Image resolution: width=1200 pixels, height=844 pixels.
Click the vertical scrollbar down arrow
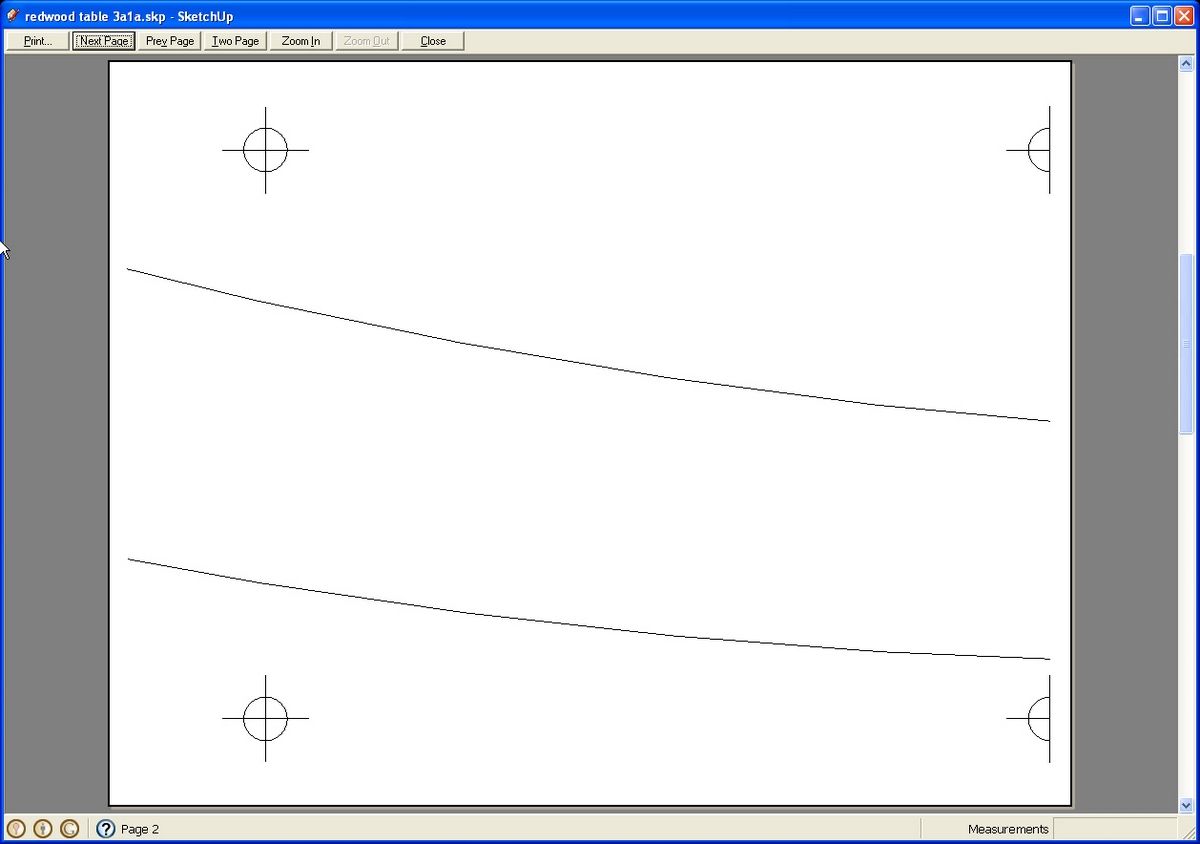1187,804
